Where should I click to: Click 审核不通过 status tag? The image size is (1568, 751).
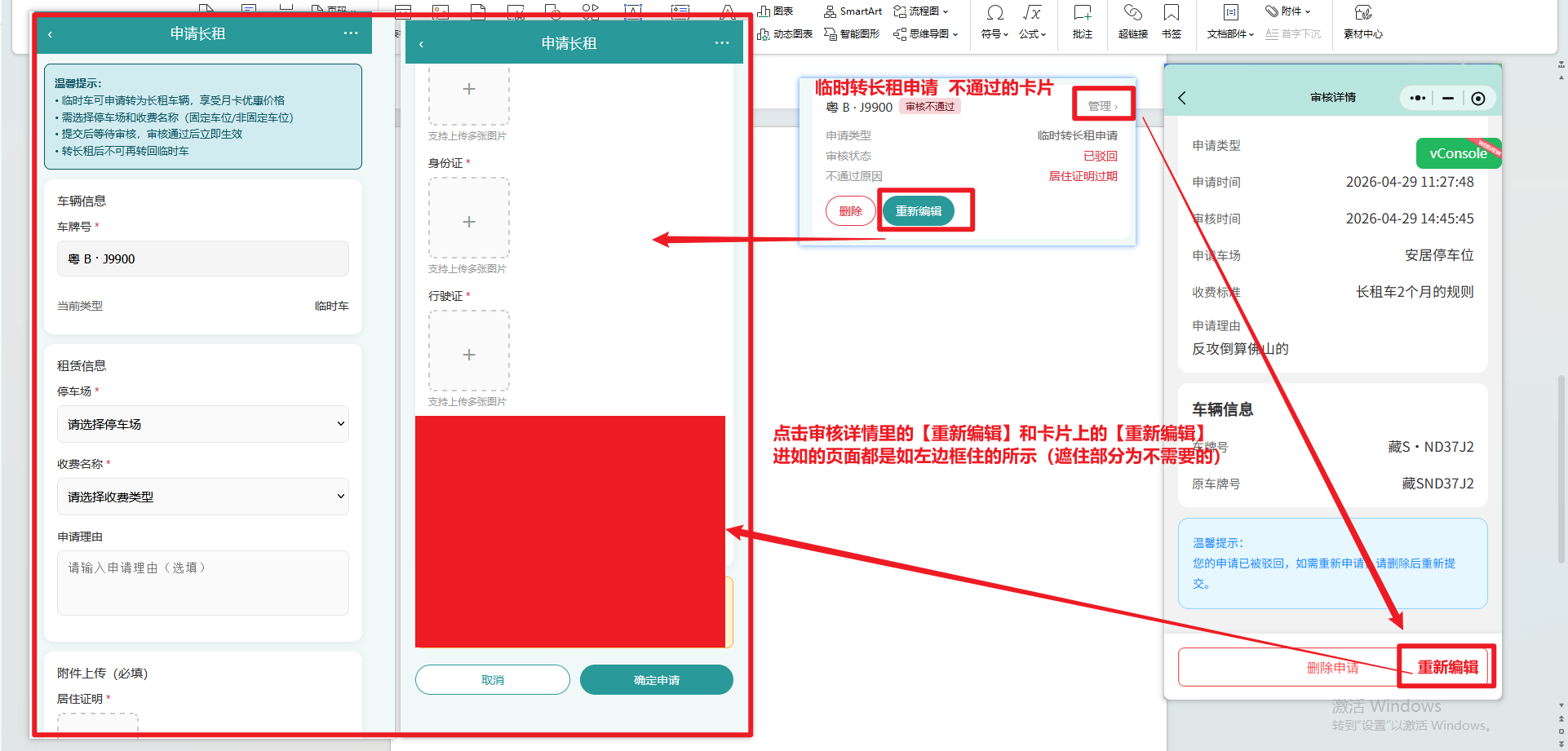(x=930, y=107)
